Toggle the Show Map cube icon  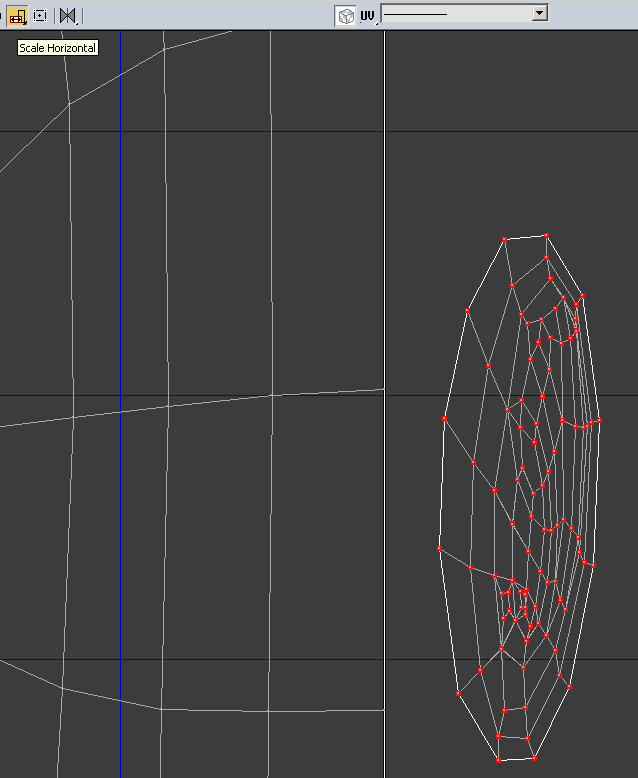[x=345, y=15]
